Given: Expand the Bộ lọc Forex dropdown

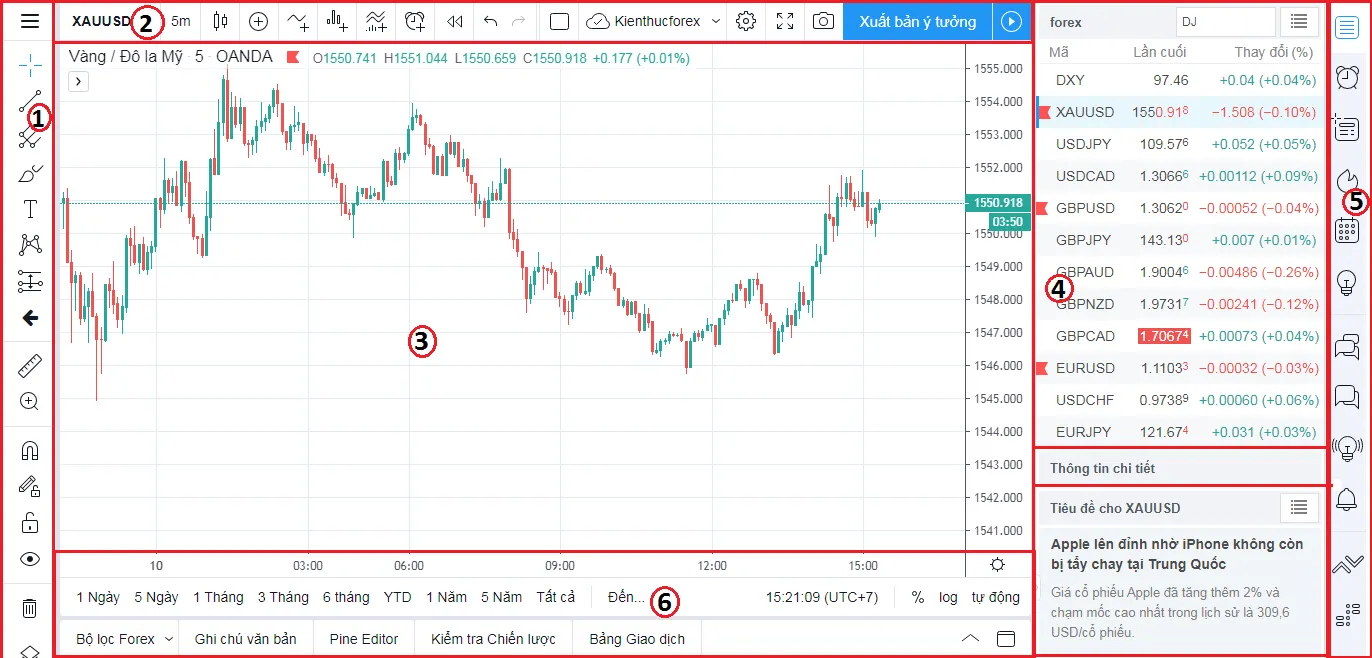Looking at the screenshot, I should [125, 639].
